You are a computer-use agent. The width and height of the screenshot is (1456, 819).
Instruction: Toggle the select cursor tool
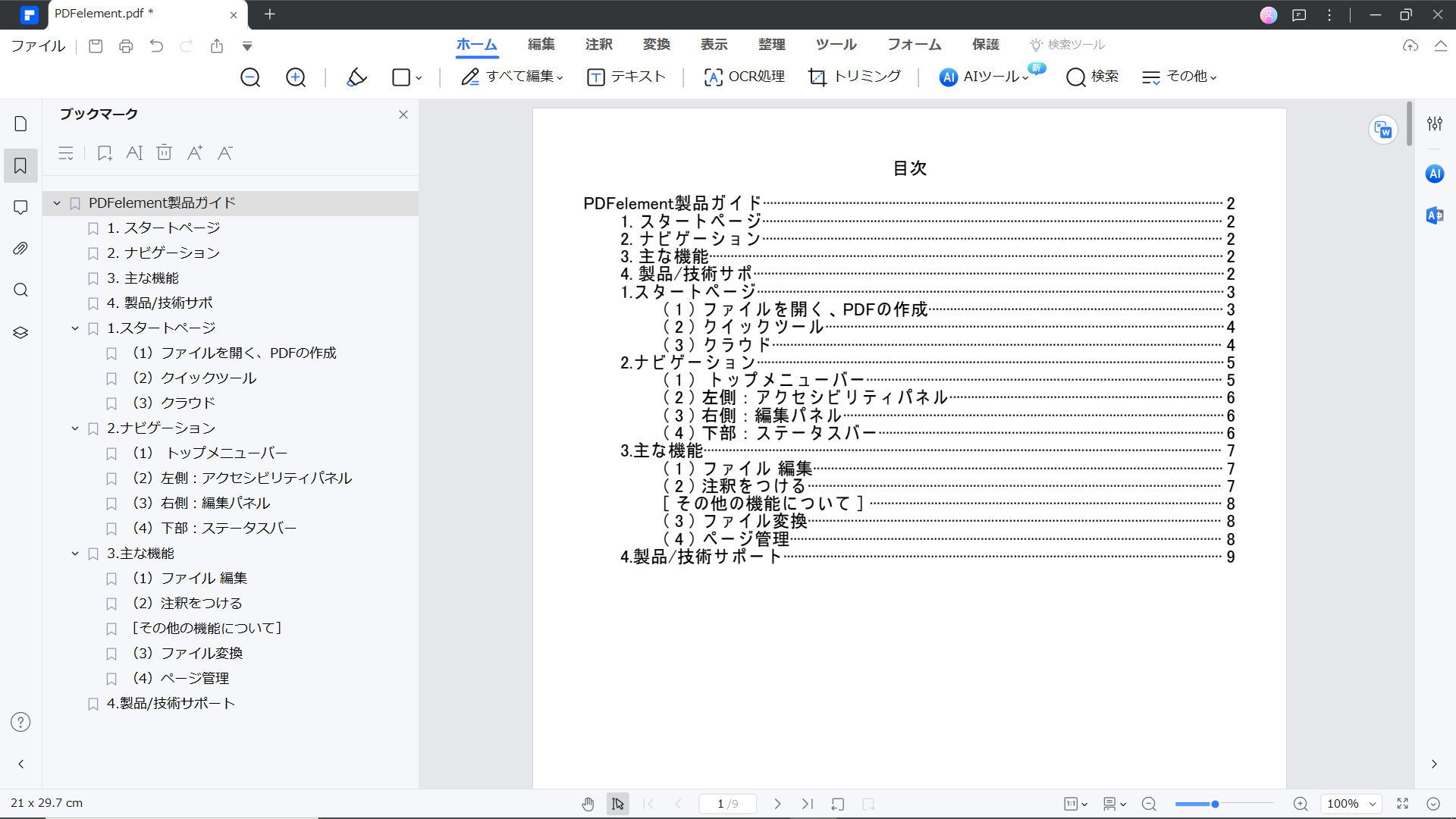618,804
